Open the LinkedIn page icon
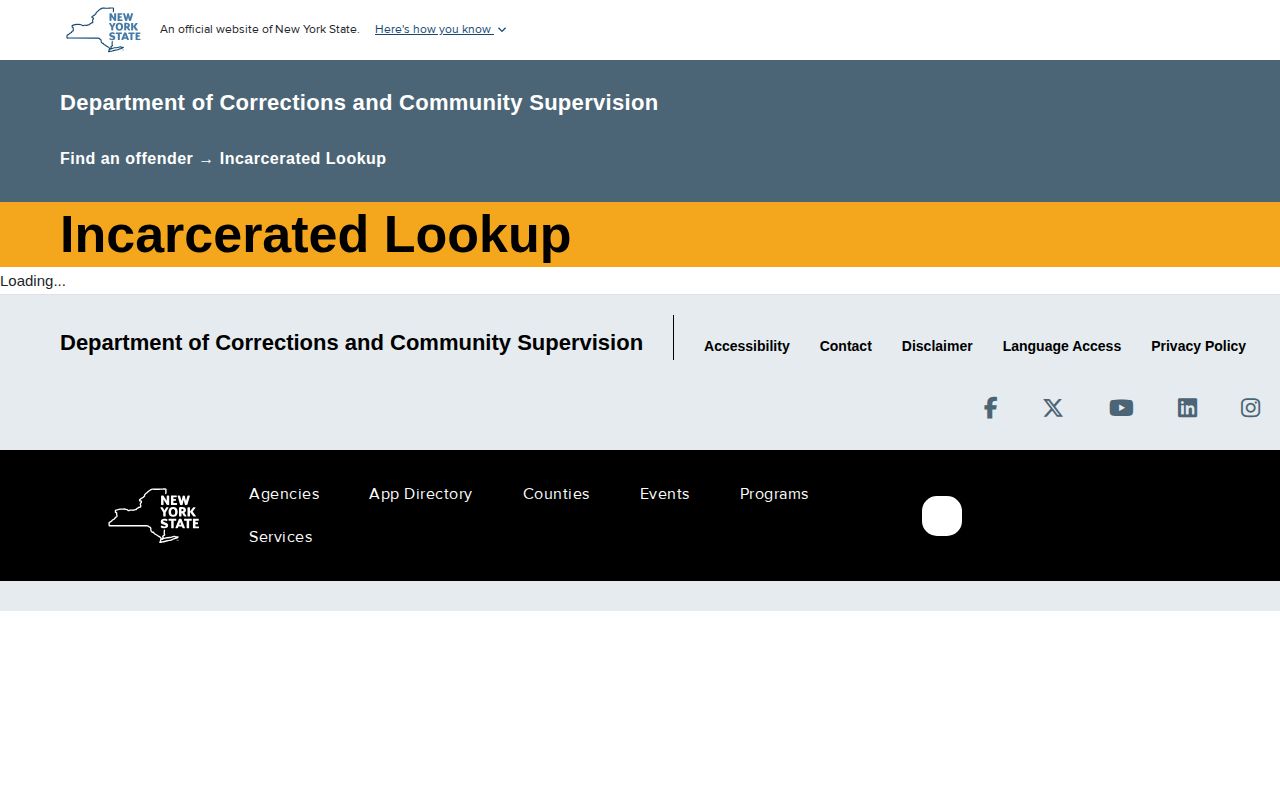Viewport: 1280px width, 800px height. 1187,408
